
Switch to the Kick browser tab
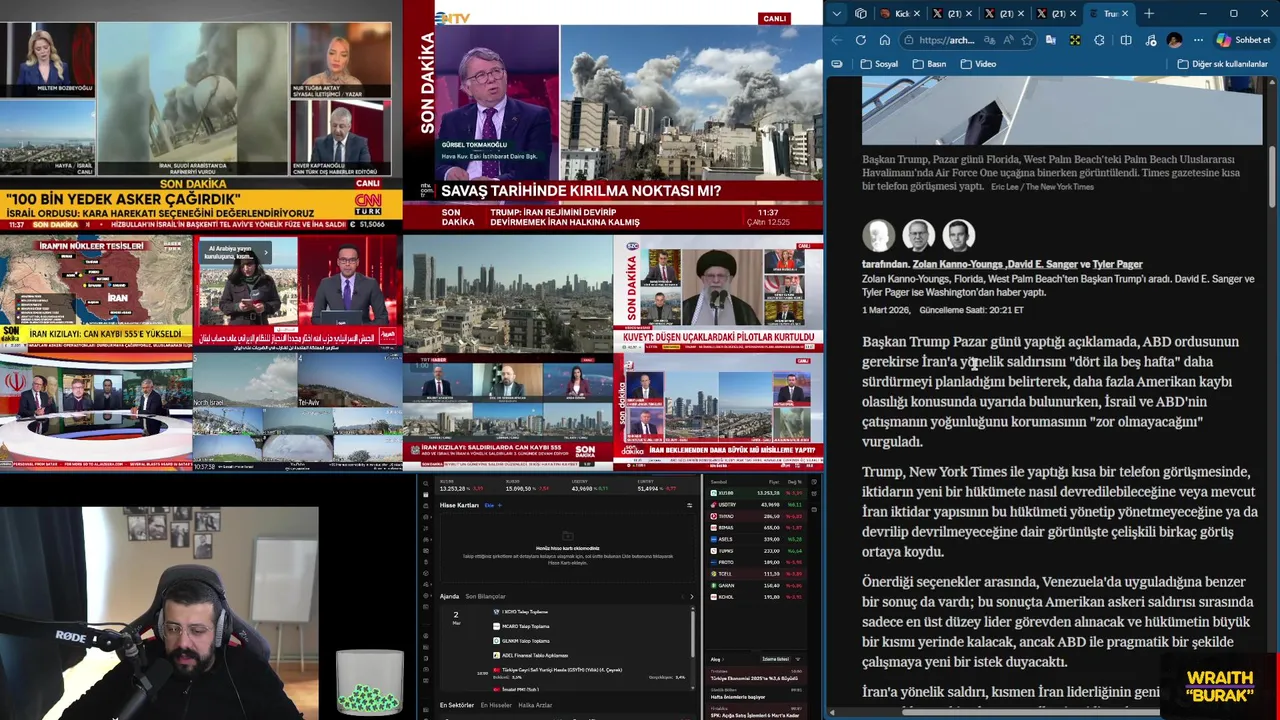[902, 14]
